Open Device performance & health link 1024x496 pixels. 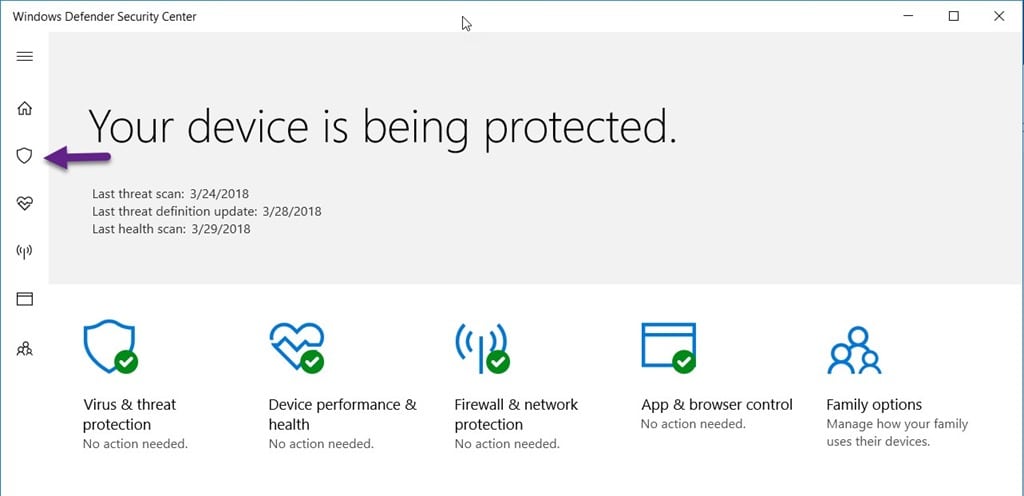[342, 414]
